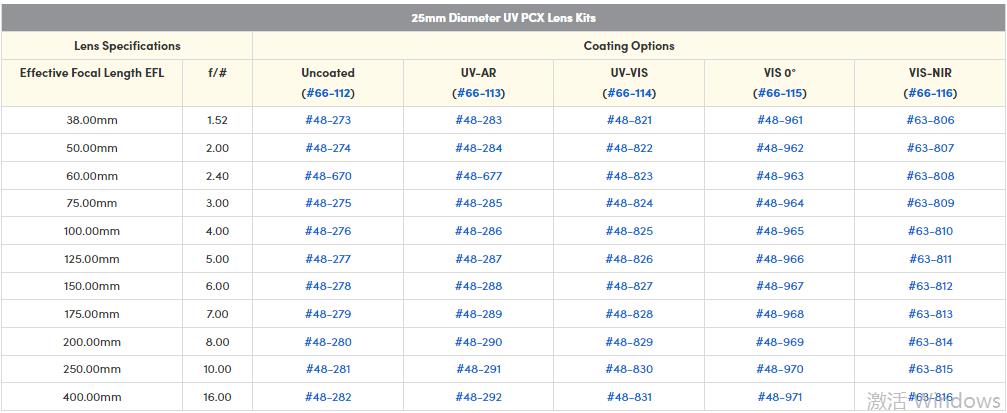
Task: Click the Effective Focal Length EFL header
Action: click(92, 73)
